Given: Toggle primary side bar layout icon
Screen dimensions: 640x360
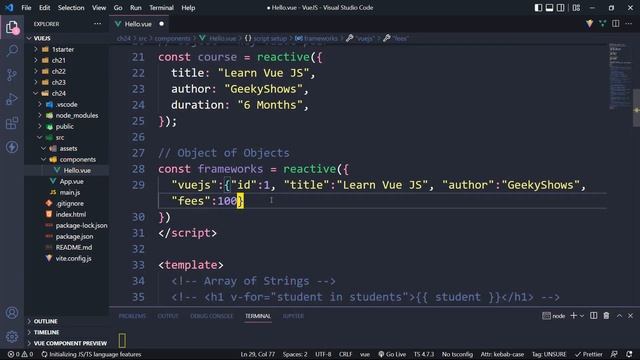Looking at the screenshot, I should pos(538,7).
